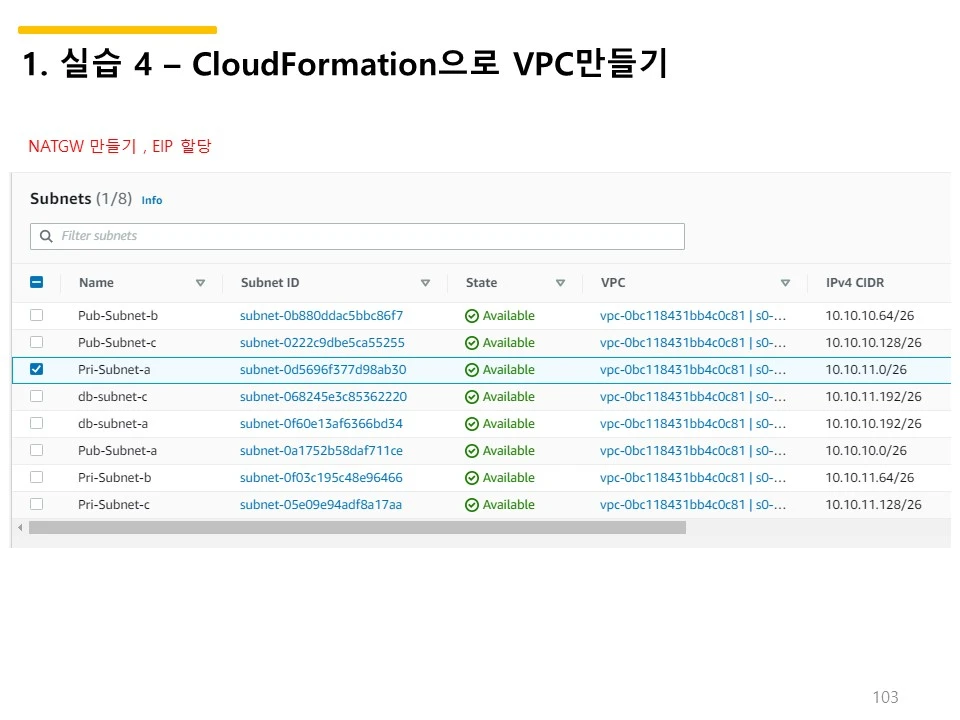
Task: Select the db-subnet-a row checkbox
Action: click(37, 423)
